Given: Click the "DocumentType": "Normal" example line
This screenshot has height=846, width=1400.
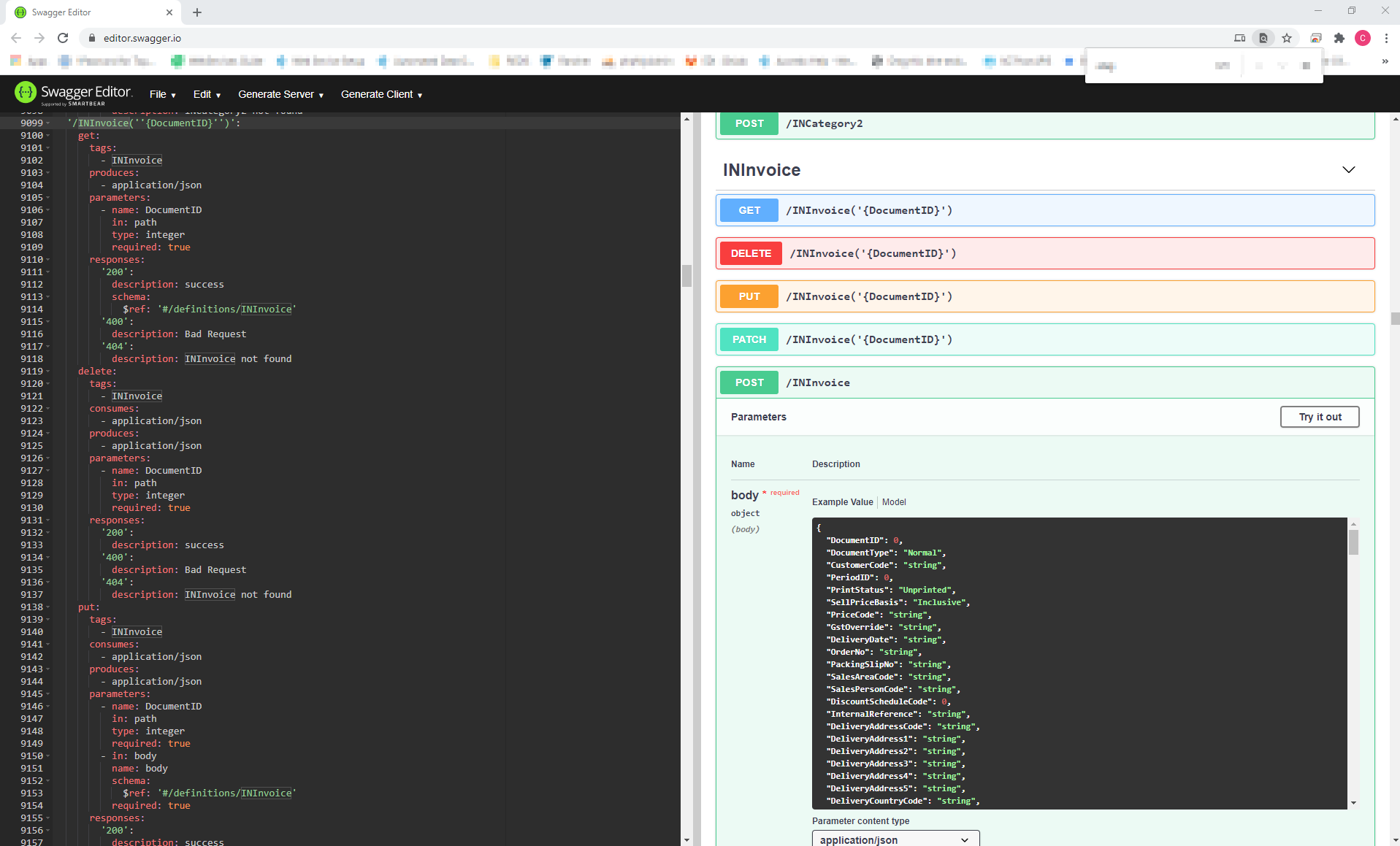Looking at the screenshot, I should (886, 553).
